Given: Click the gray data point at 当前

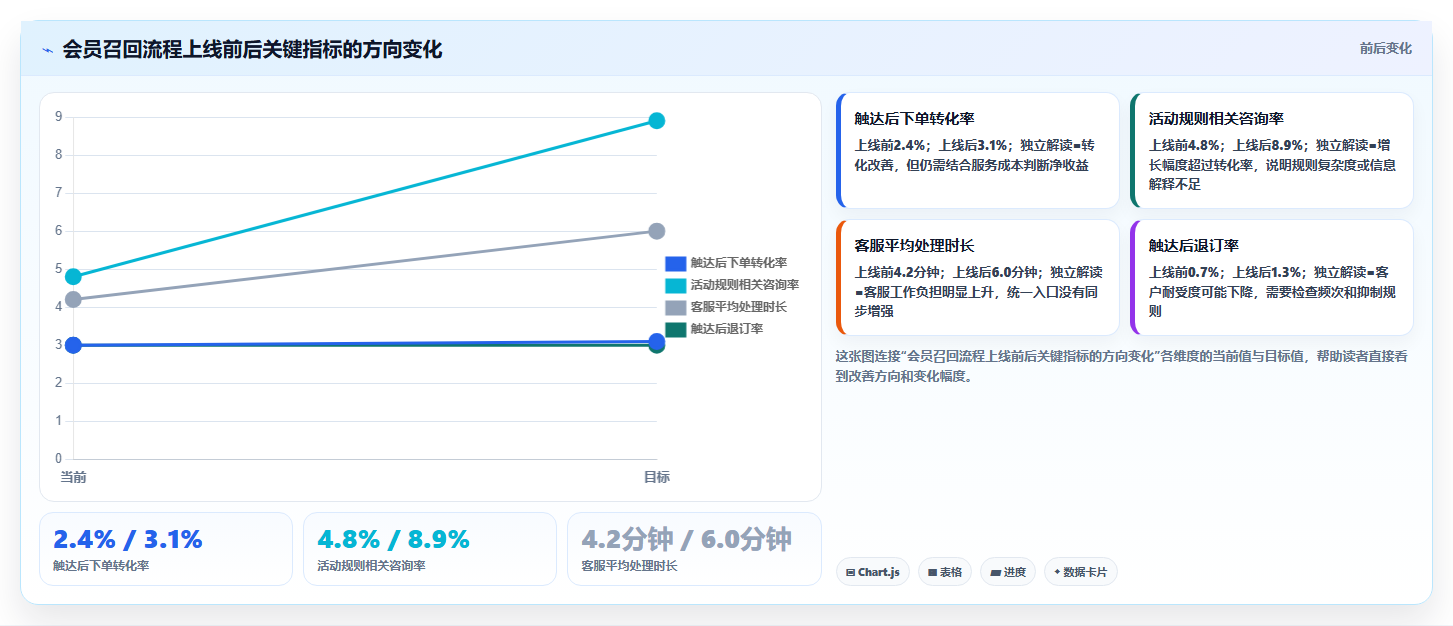Looking at the screenshot, I should pyautogui.click(x=73, y=299).
